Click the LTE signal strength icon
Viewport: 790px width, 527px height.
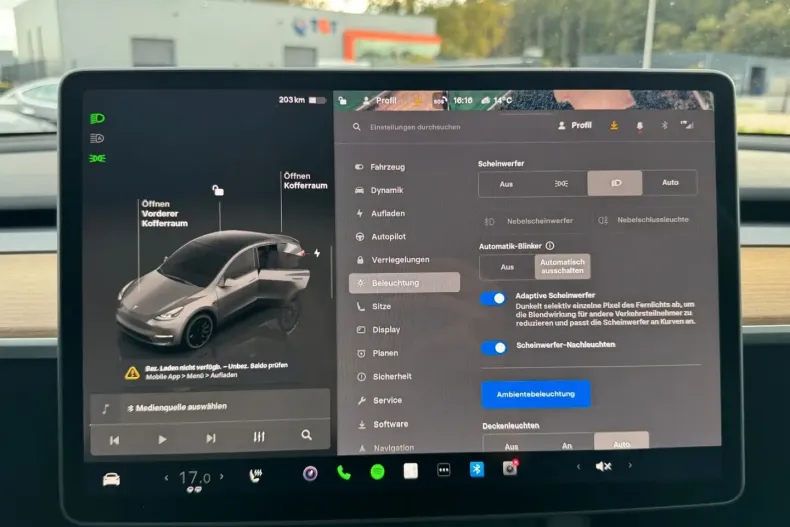tap(687, 124)
